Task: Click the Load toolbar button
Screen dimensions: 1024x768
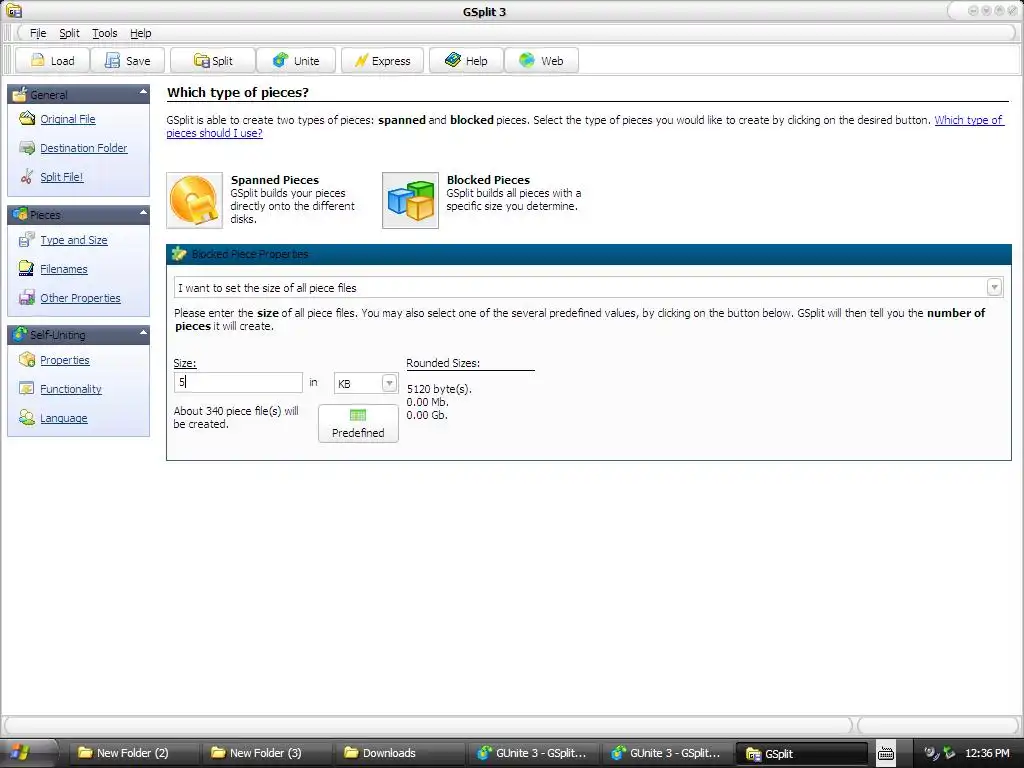Action: point(52,61)
